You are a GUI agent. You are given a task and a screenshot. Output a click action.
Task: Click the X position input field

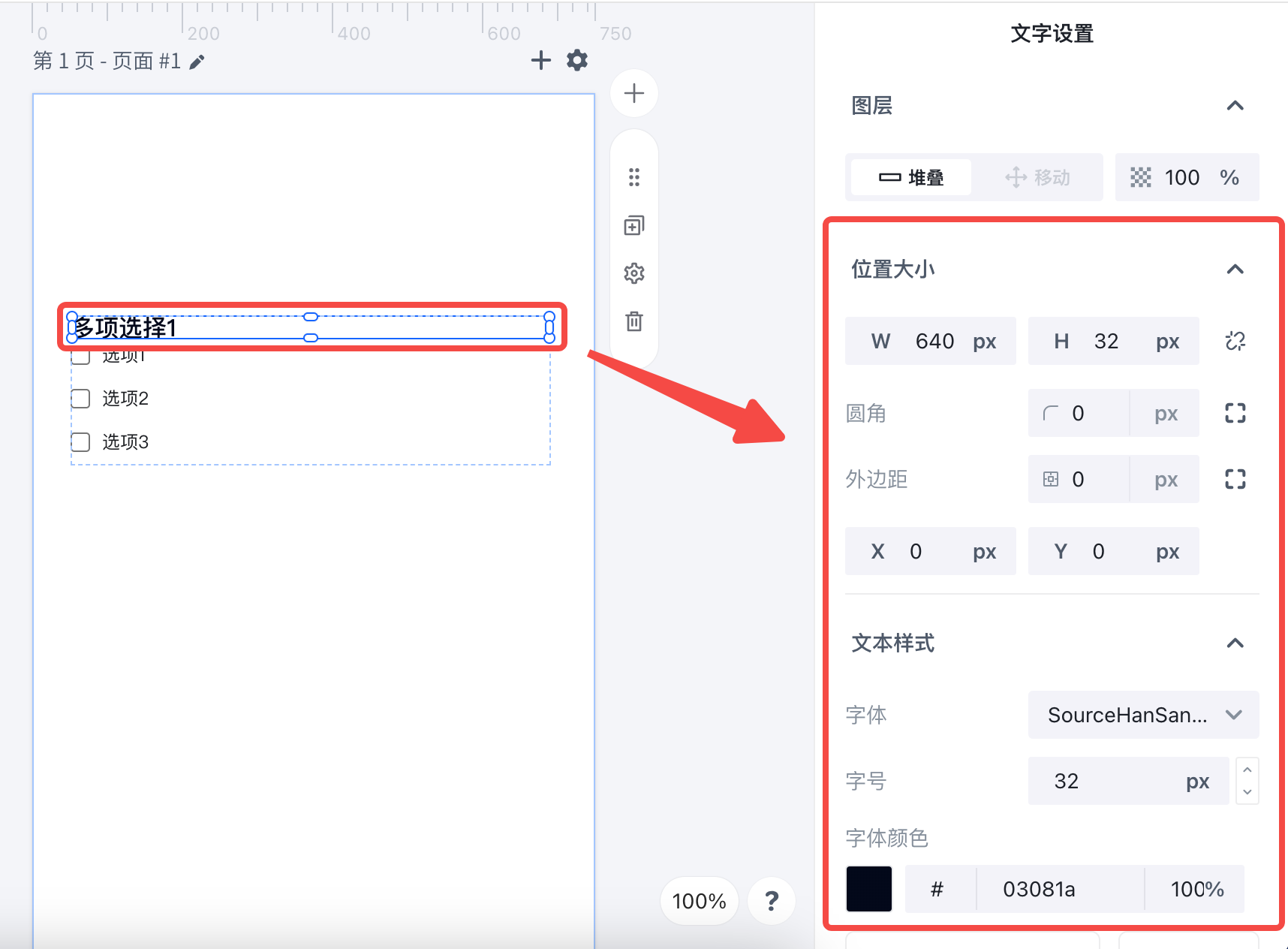point(931,551)
